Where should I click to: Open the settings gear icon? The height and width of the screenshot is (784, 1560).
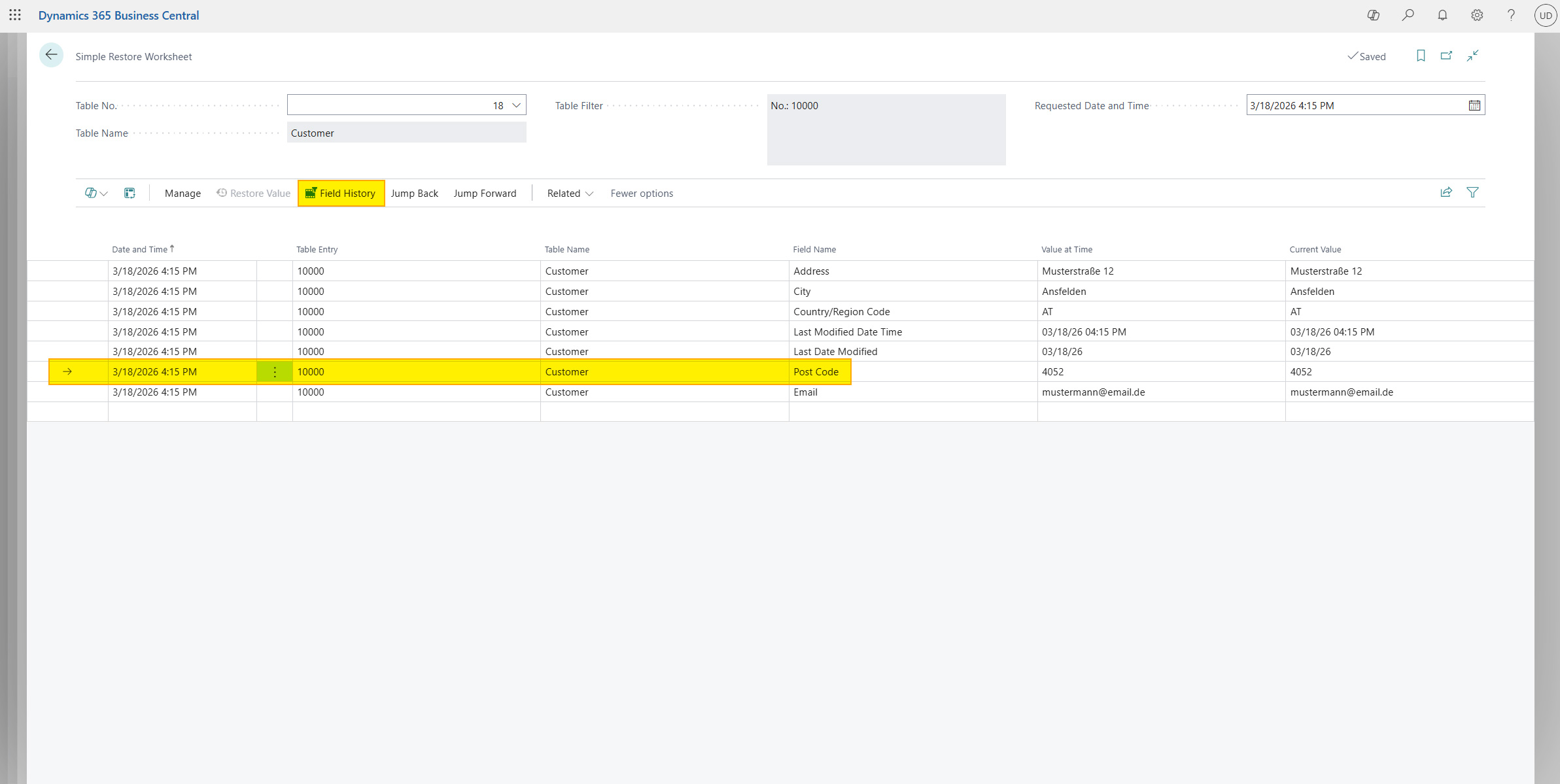click(1477, 15)
